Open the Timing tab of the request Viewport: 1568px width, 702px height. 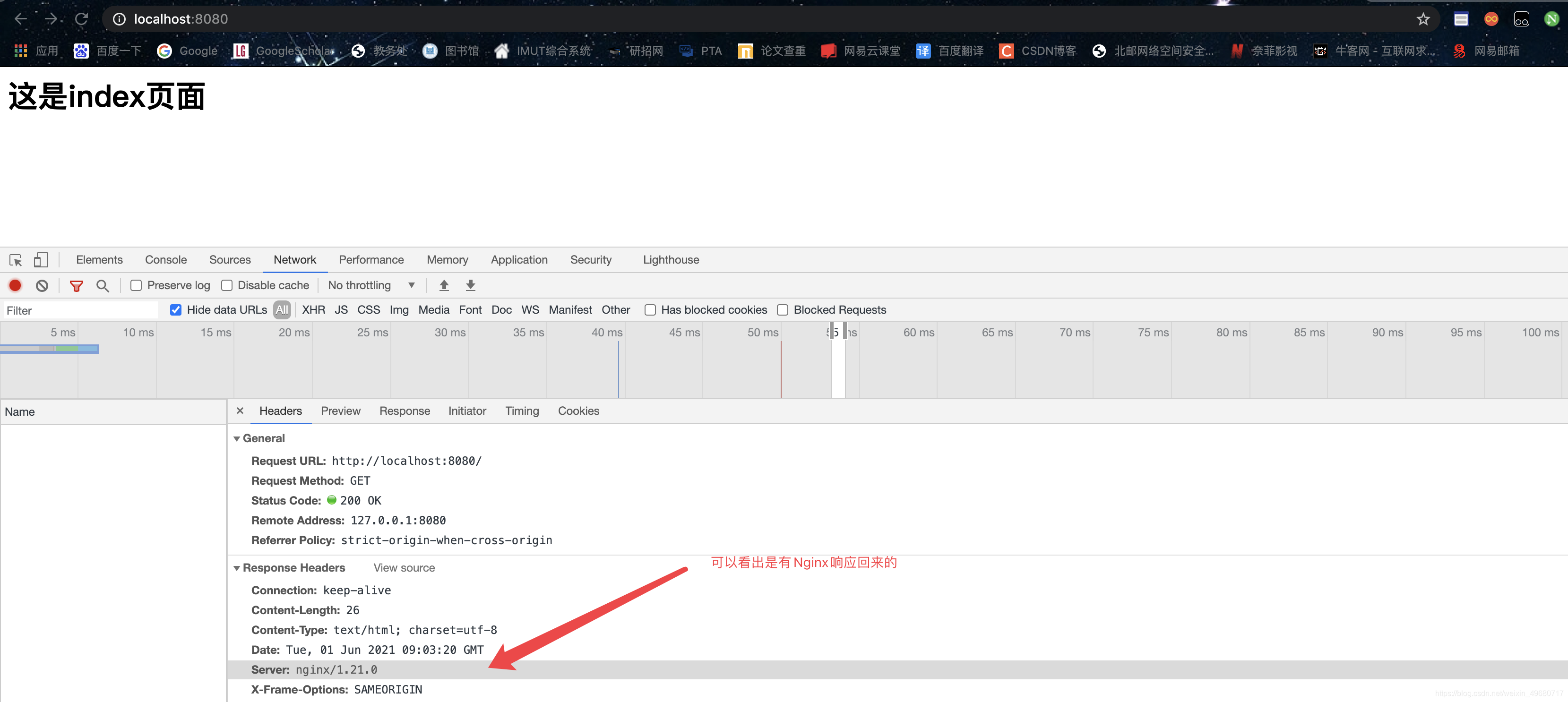[x=522, y=411]
